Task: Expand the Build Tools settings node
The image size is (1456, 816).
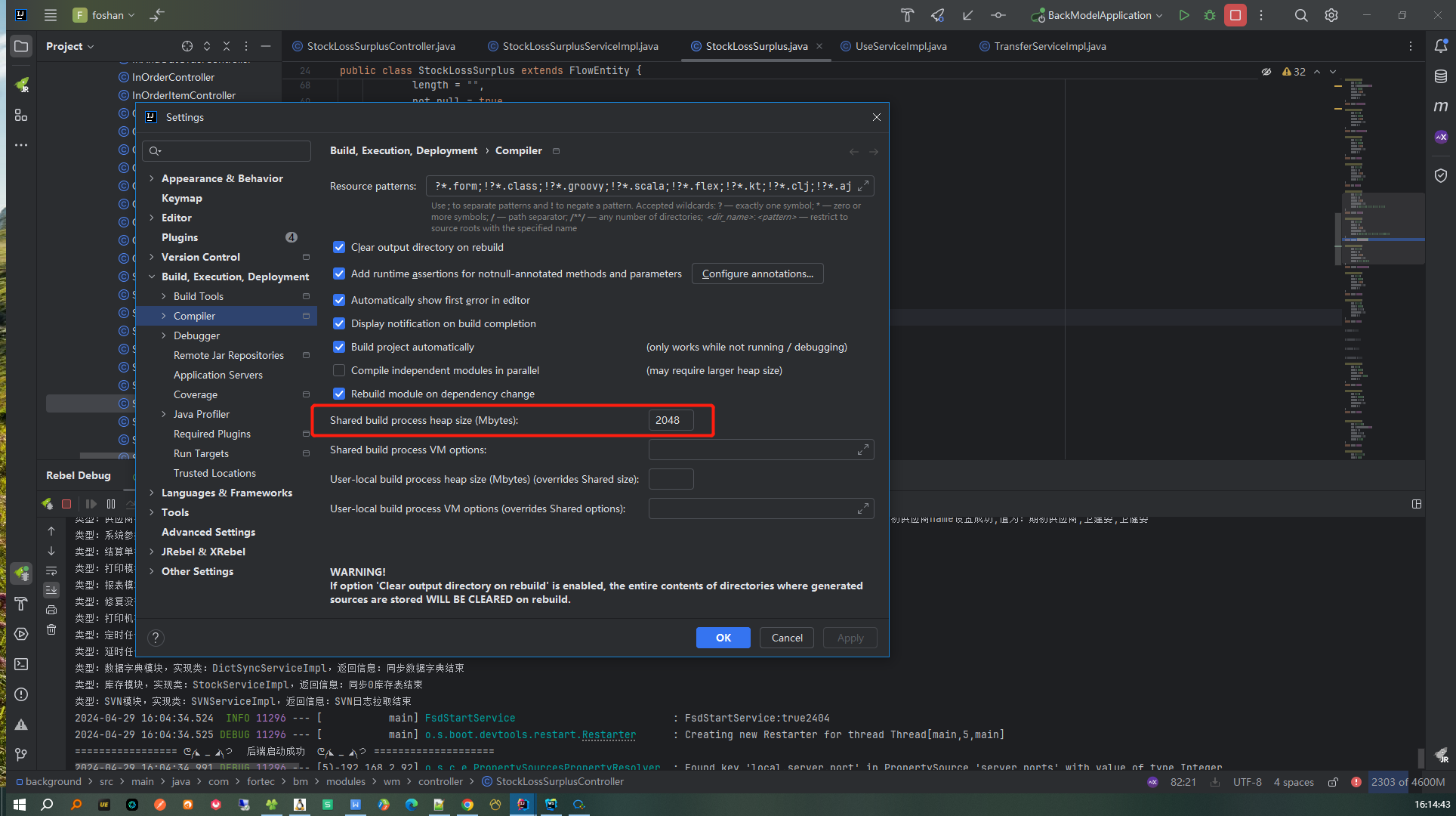Action: point(165,296)
